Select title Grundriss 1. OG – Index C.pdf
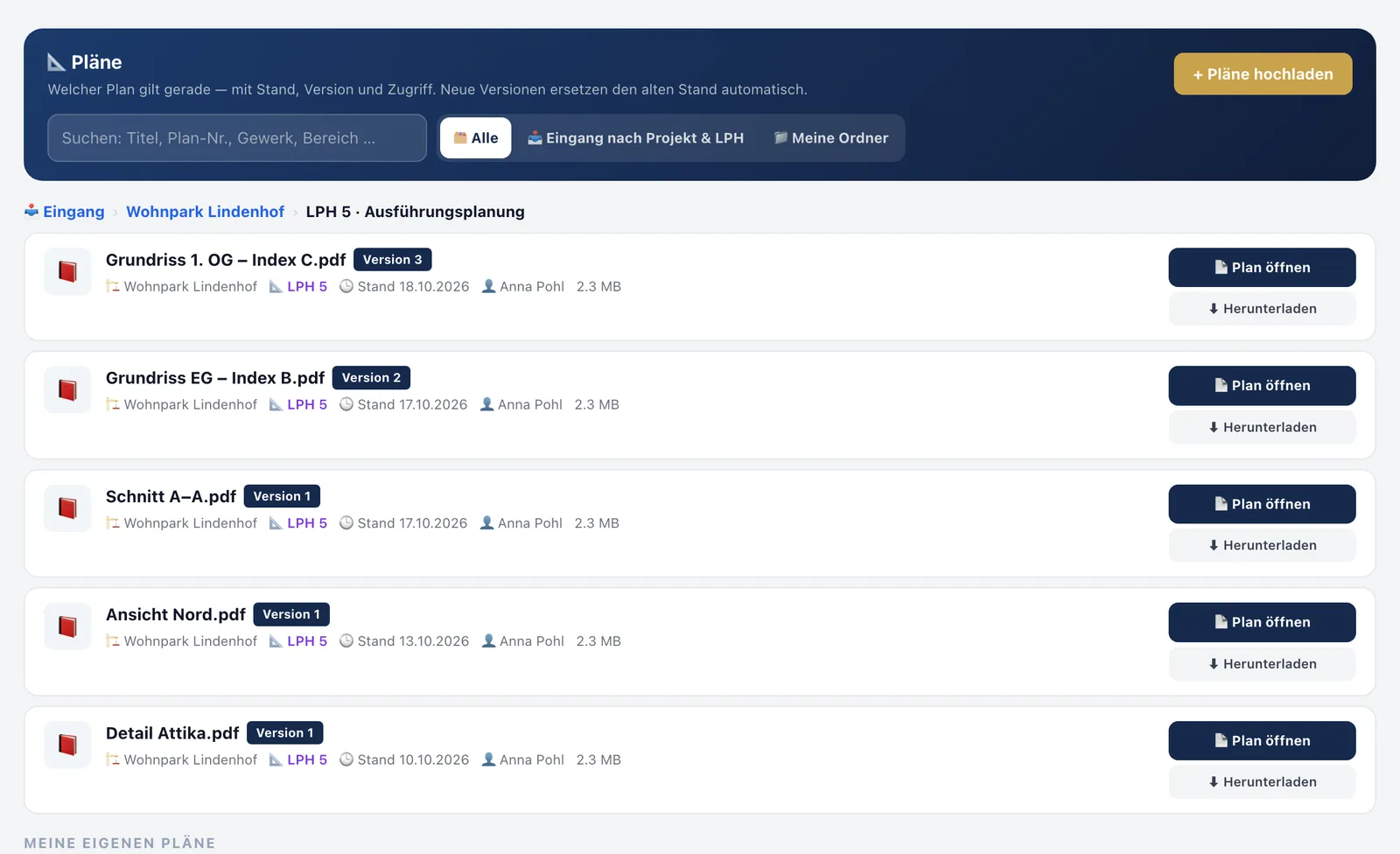The width and height of the screenshot is (1400, 854). tap(226, 260)
